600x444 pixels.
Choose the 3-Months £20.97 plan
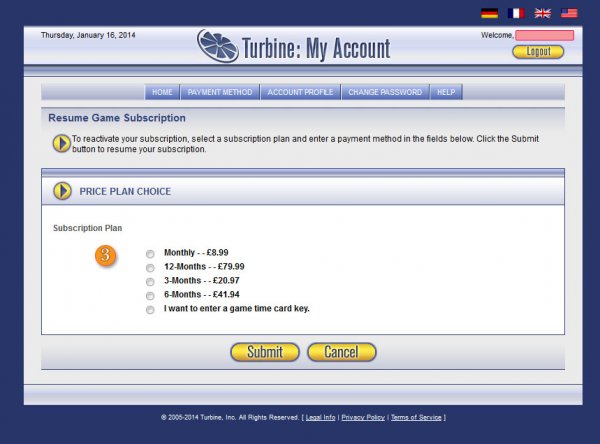[150, 282]
